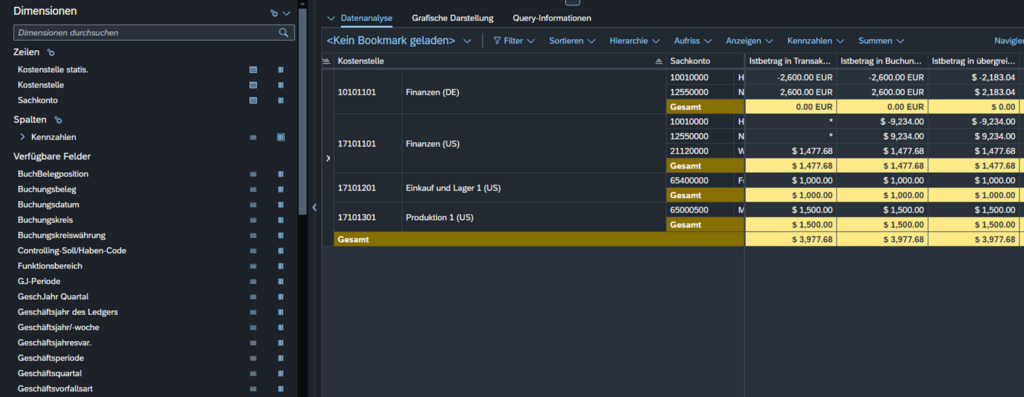Click Sachkonto cell 65000500

coord(700,210)
